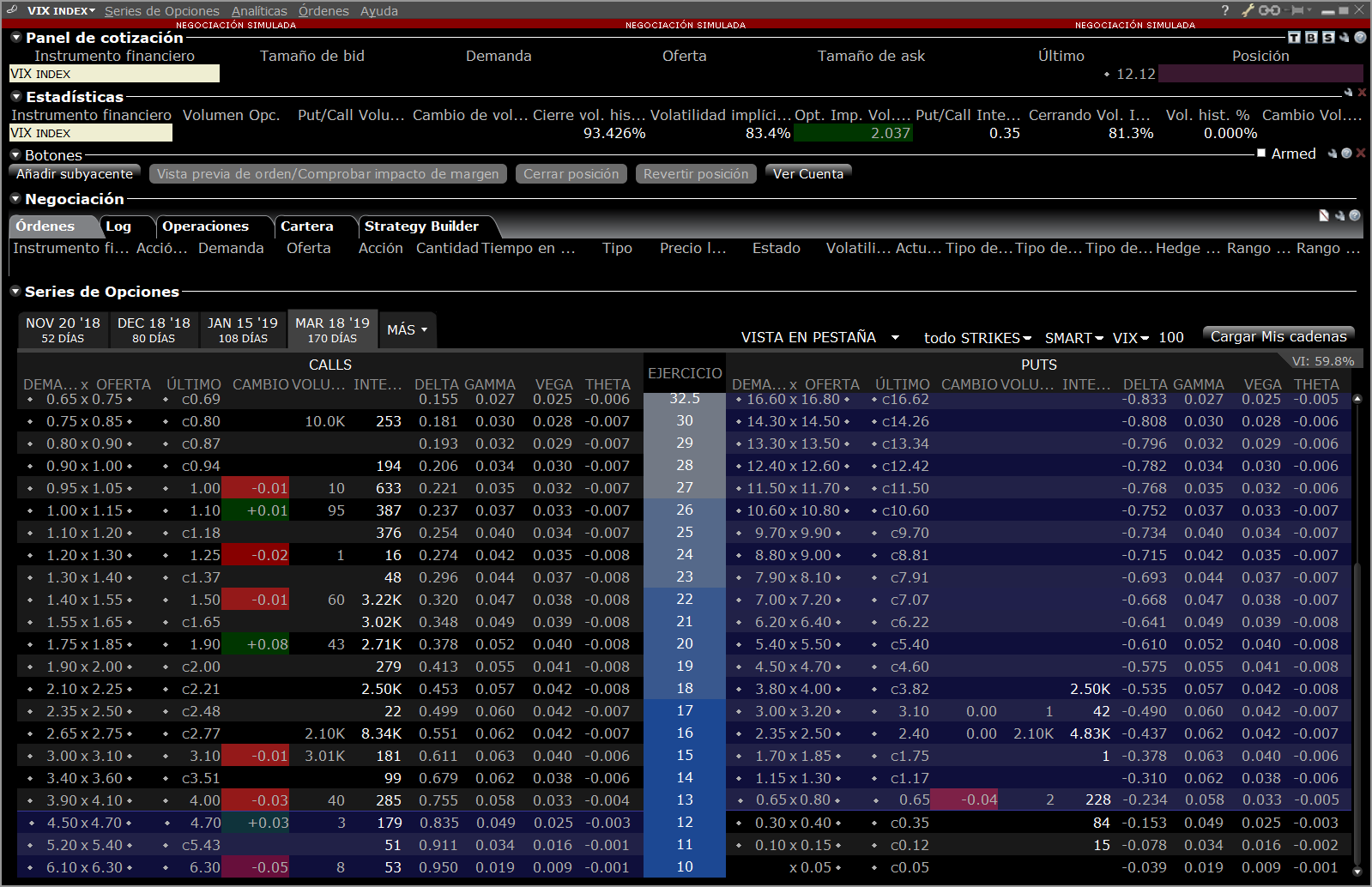Close the Botones panel with red X
Image resolution: width=1372 pixels, height=887 pixels.
pyautogui.click(x=1361, y=154)
